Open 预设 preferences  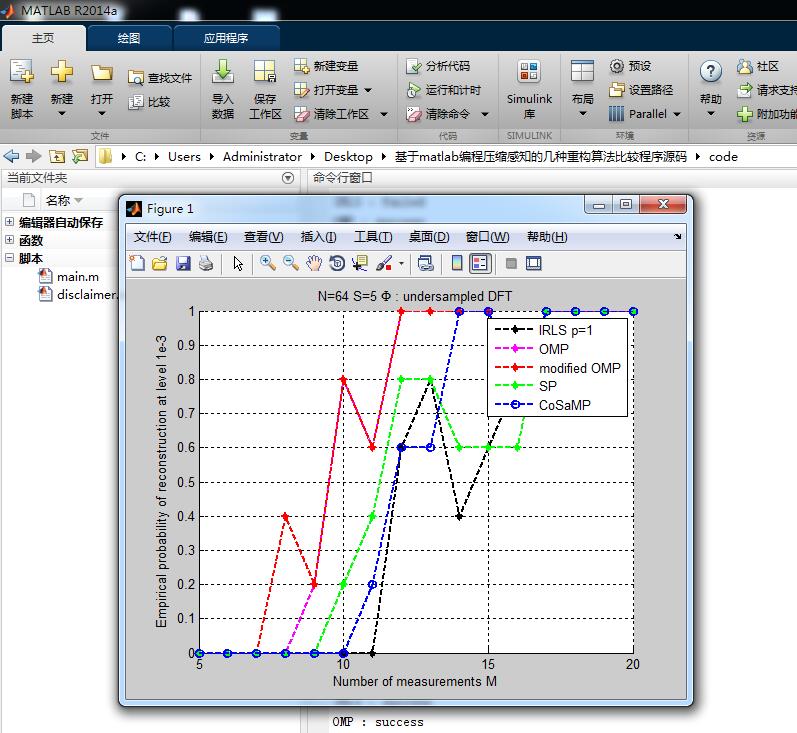click(630, 66)
